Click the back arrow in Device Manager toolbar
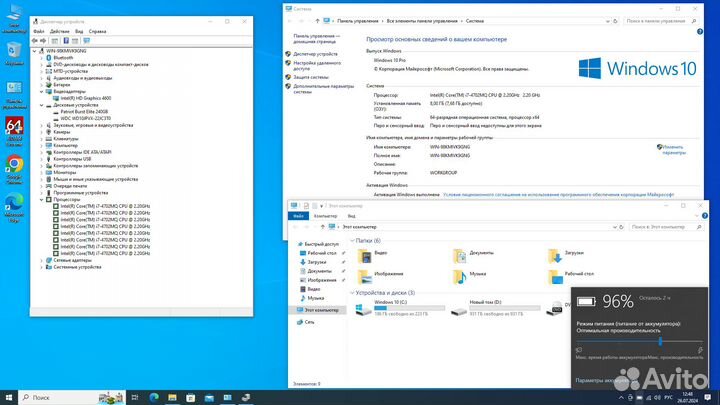Image resolution: width=720 pixels, height=405 pixels. [34, 41]
